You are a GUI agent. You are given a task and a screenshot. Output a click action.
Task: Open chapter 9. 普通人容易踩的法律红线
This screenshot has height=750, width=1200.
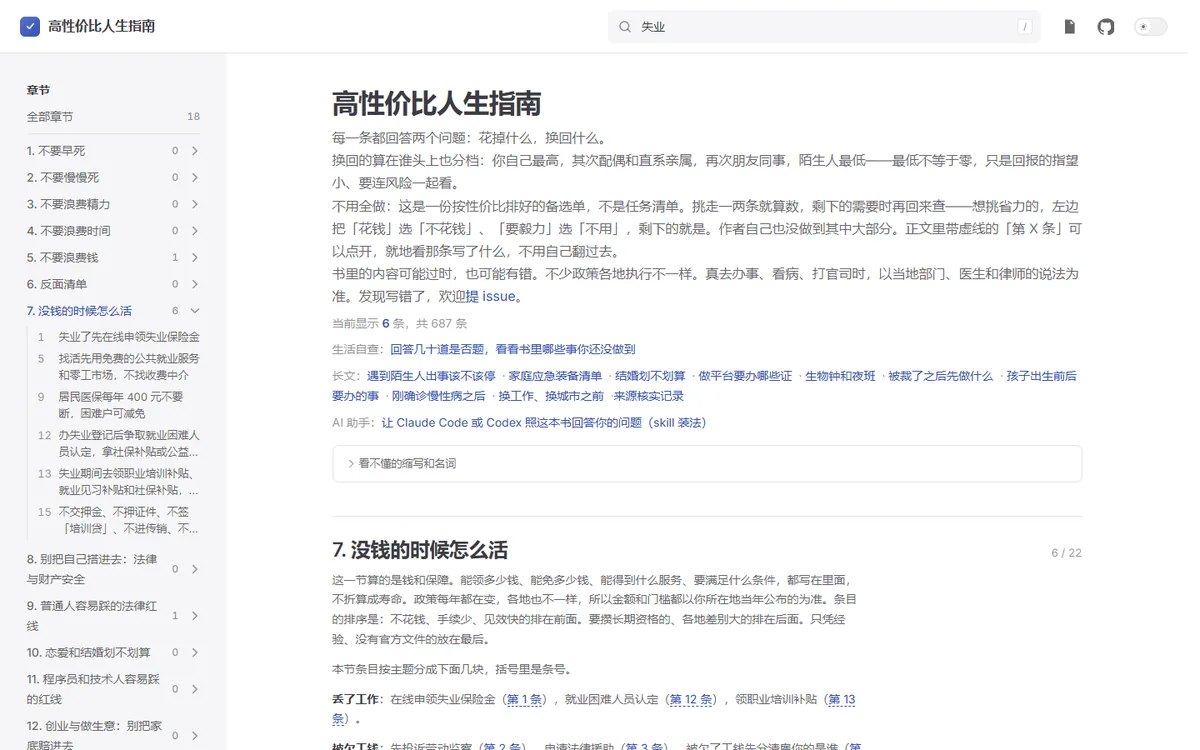tap(92, 615)
